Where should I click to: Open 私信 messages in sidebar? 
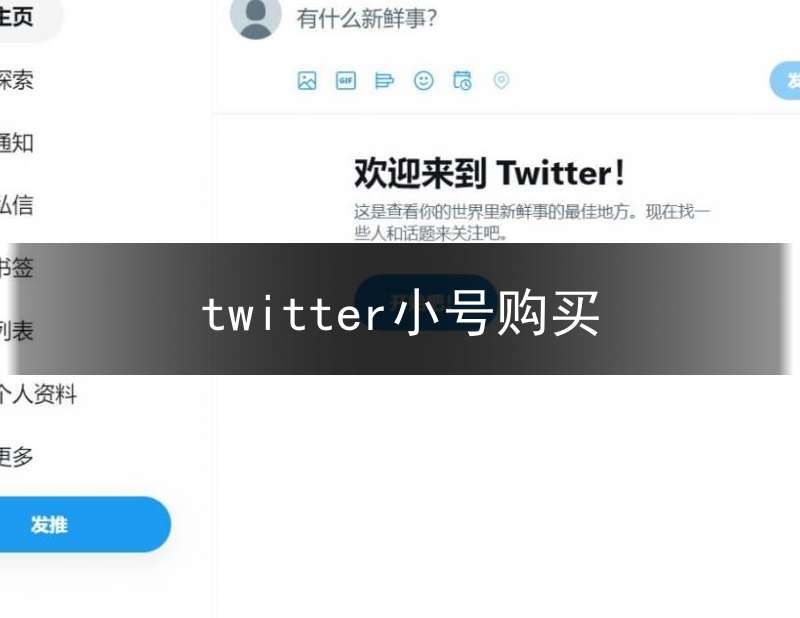pyautogui.click(x=17, y=205)
